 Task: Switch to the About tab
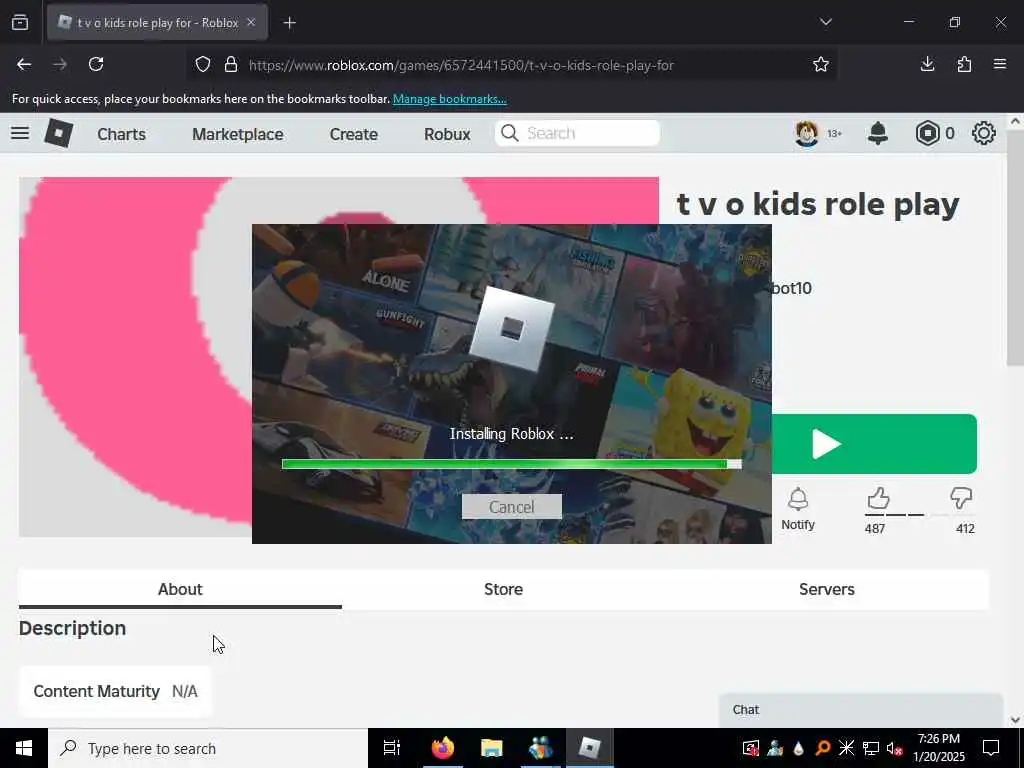click(180, 589)
